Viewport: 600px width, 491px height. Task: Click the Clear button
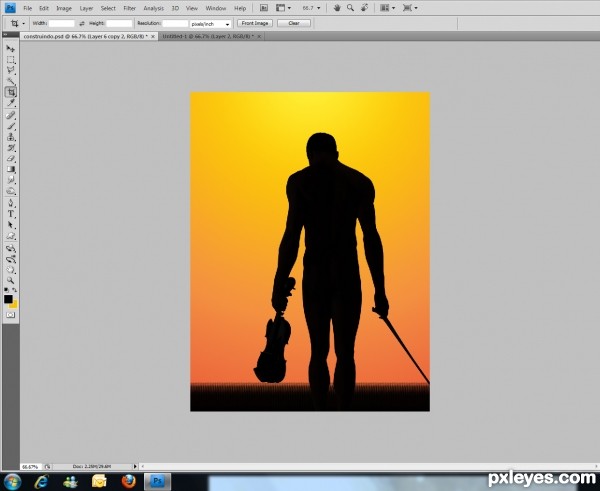click(x=294, y=23)
